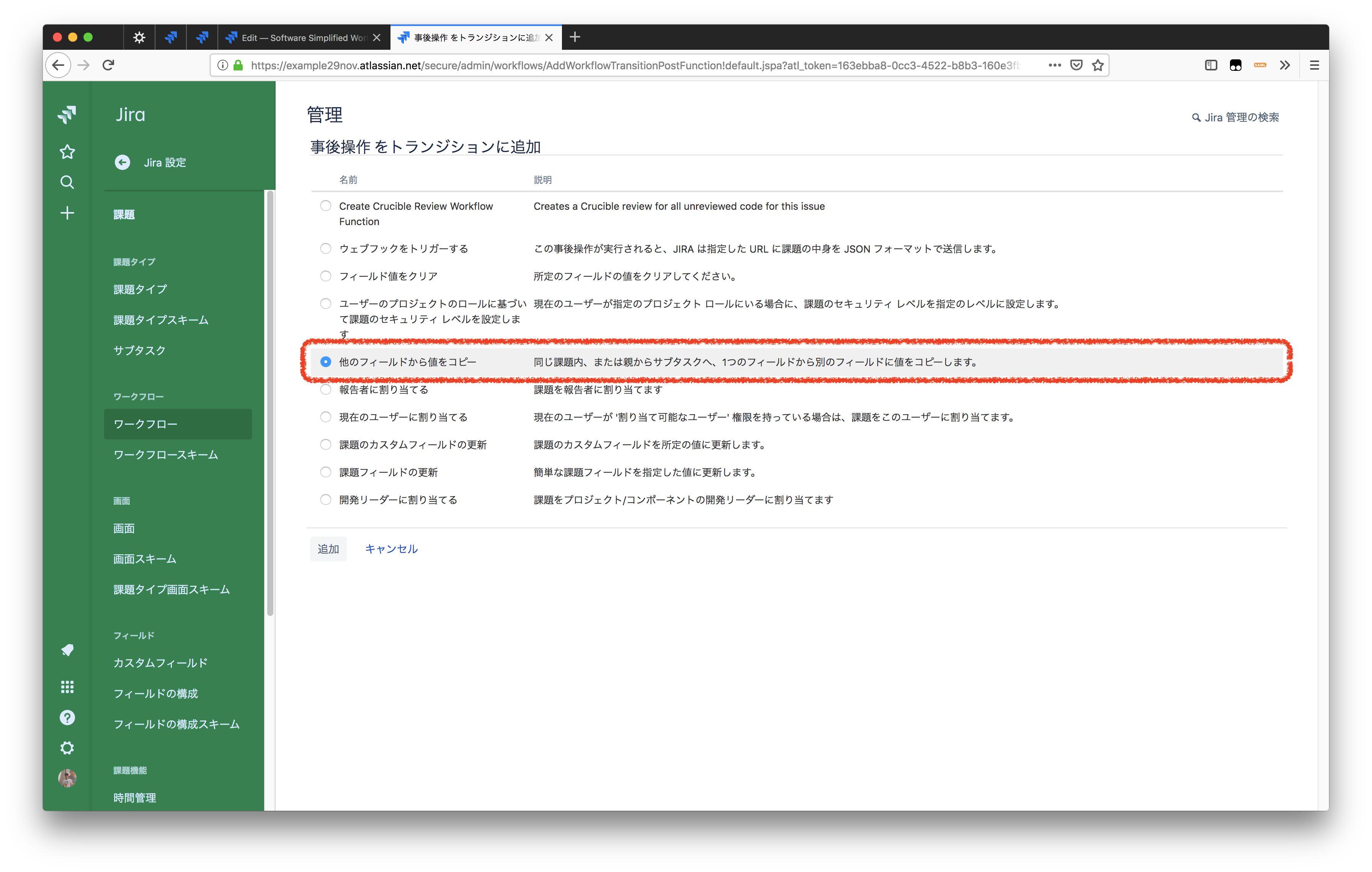The height and width of the screenshot is (872, 1372).
Task: Select the ウェブフックをトリガーする radio button
Action: click(x=325, y=248)
